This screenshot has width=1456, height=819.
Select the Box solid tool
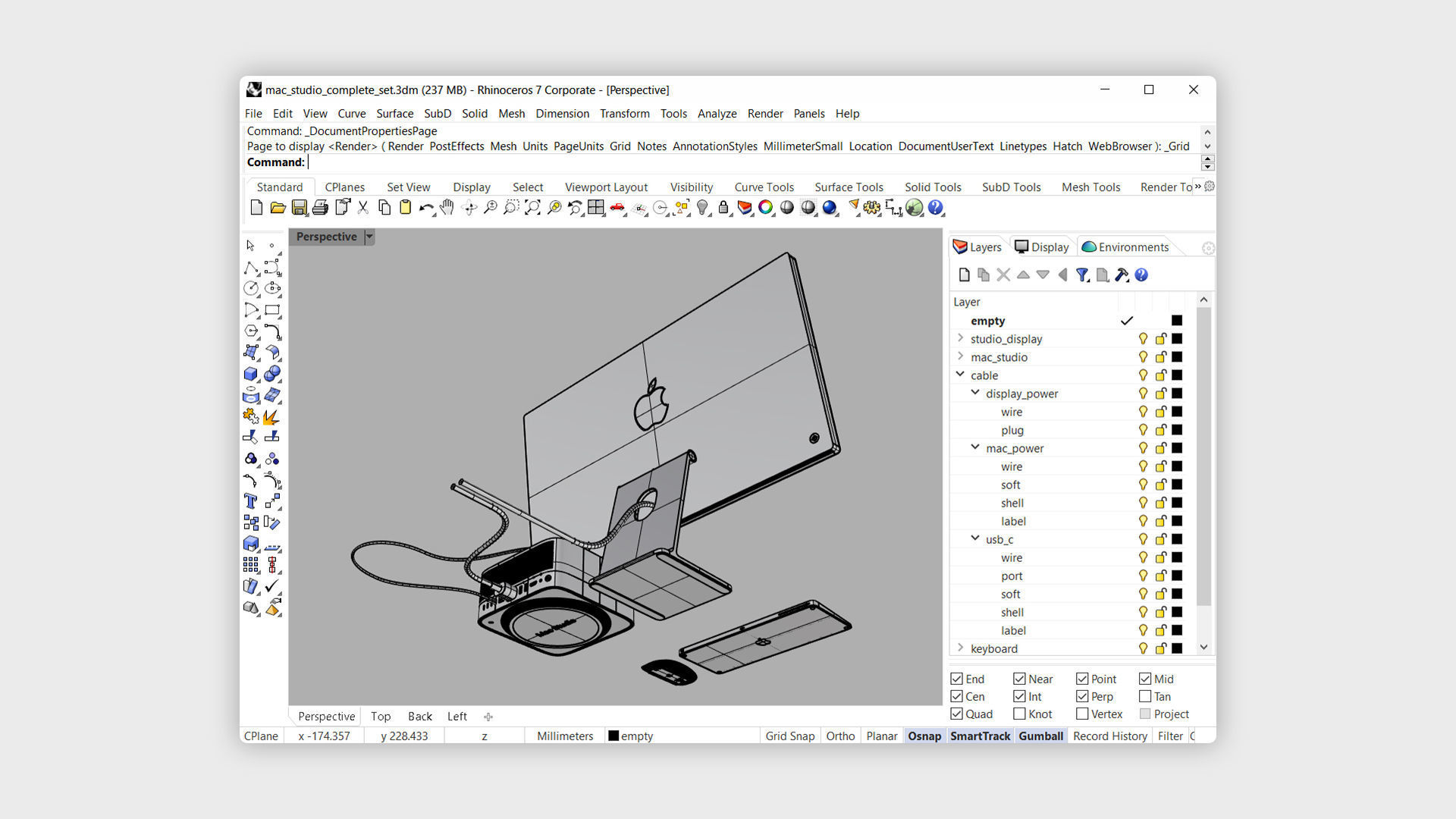tap(251, 374)
